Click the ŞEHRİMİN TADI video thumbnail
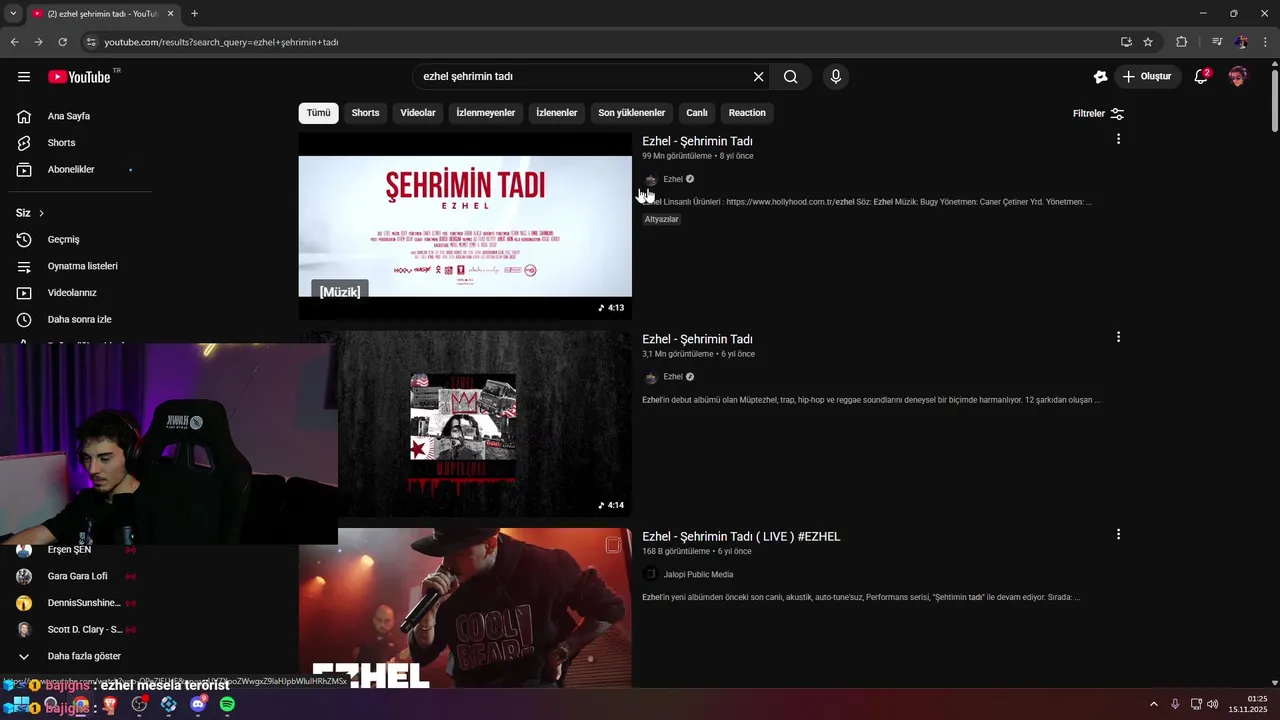Screen dimensions: 1280x720 click(x=465, y=226)
